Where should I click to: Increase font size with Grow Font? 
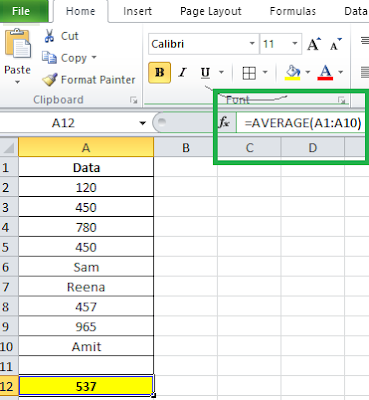314,44
